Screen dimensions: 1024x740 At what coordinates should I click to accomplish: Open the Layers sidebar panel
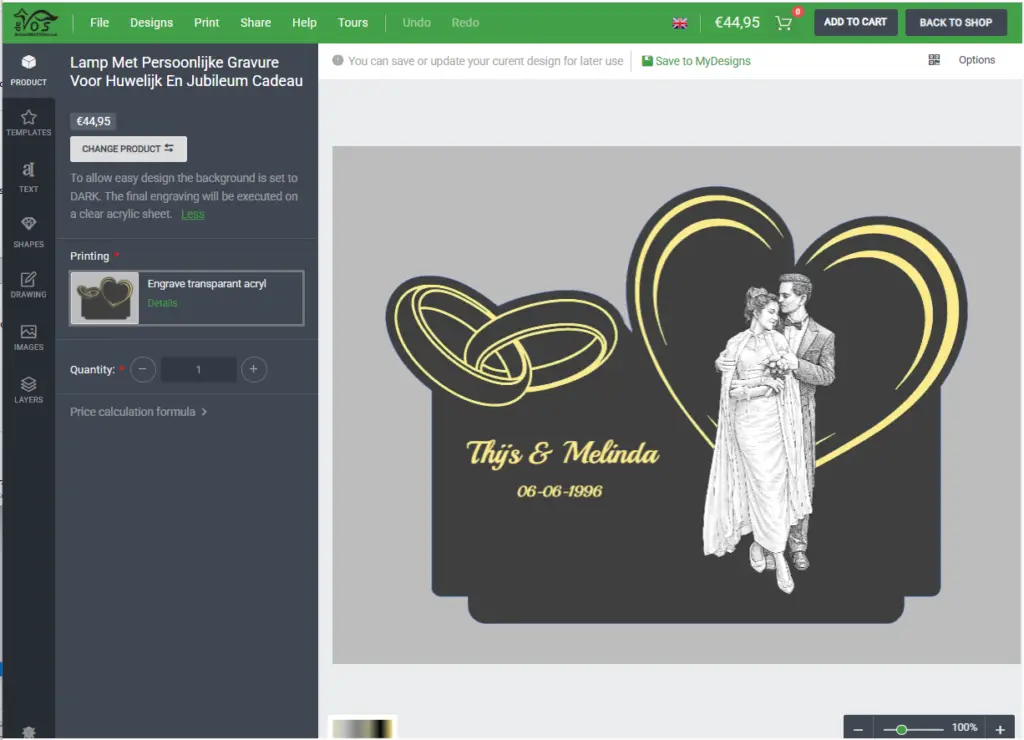pyautogui.click(x=28, y=390)
